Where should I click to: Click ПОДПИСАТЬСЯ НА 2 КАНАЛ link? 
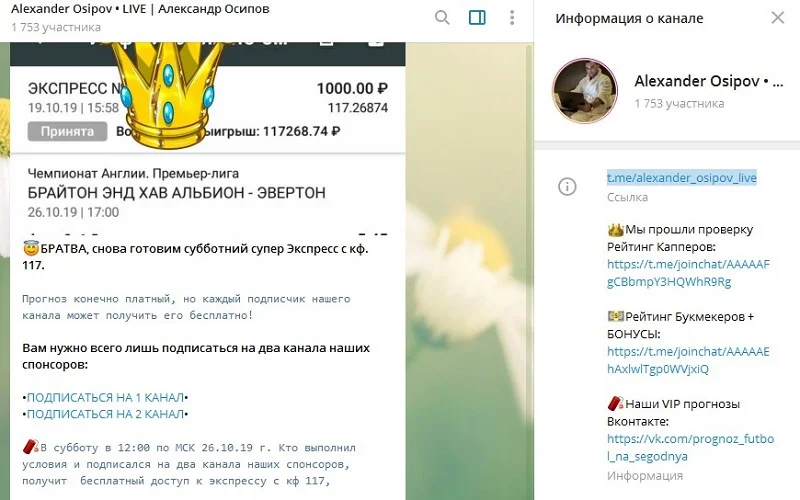tap(105, 414)
